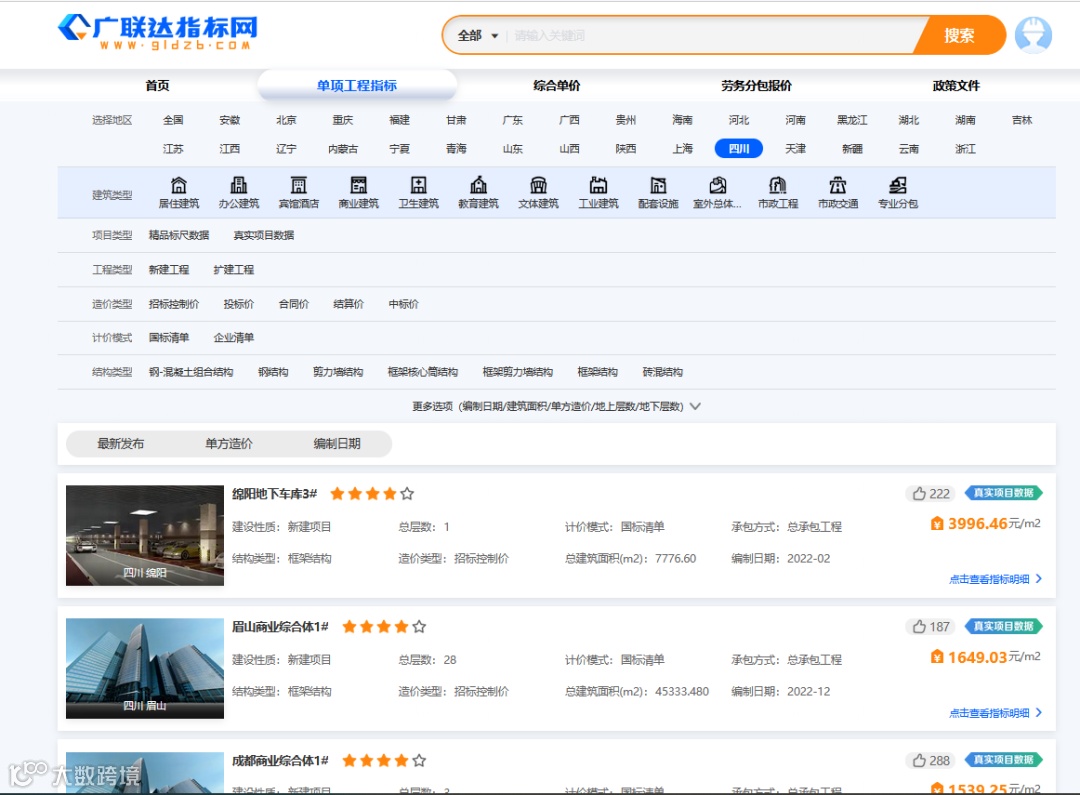Open the 劳务分包报价 tab
The image size is (1080, 795).
pyautogui.click(x=756, y=85)
